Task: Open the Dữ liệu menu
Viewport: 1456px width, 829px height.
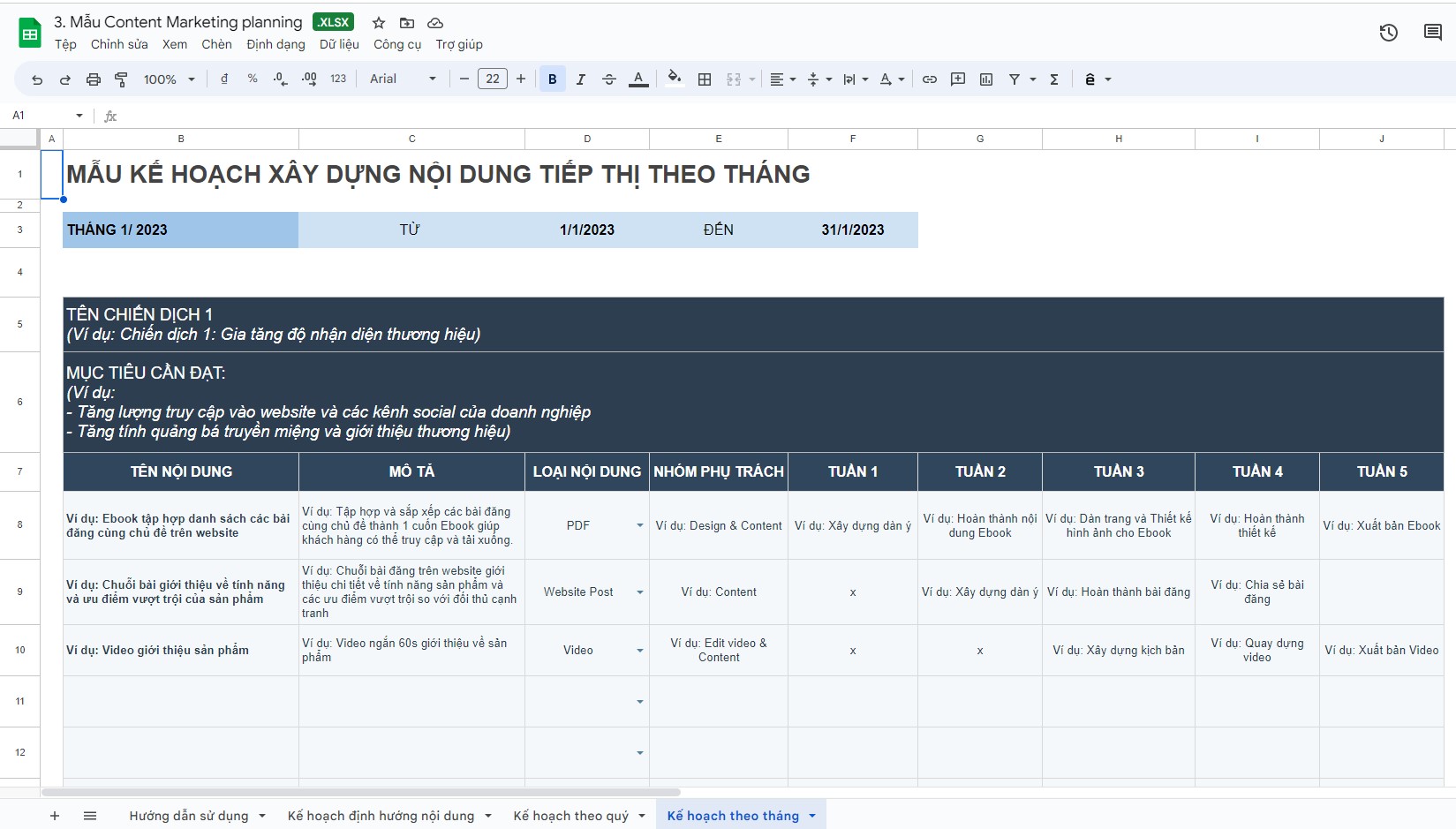Action: 339,44
